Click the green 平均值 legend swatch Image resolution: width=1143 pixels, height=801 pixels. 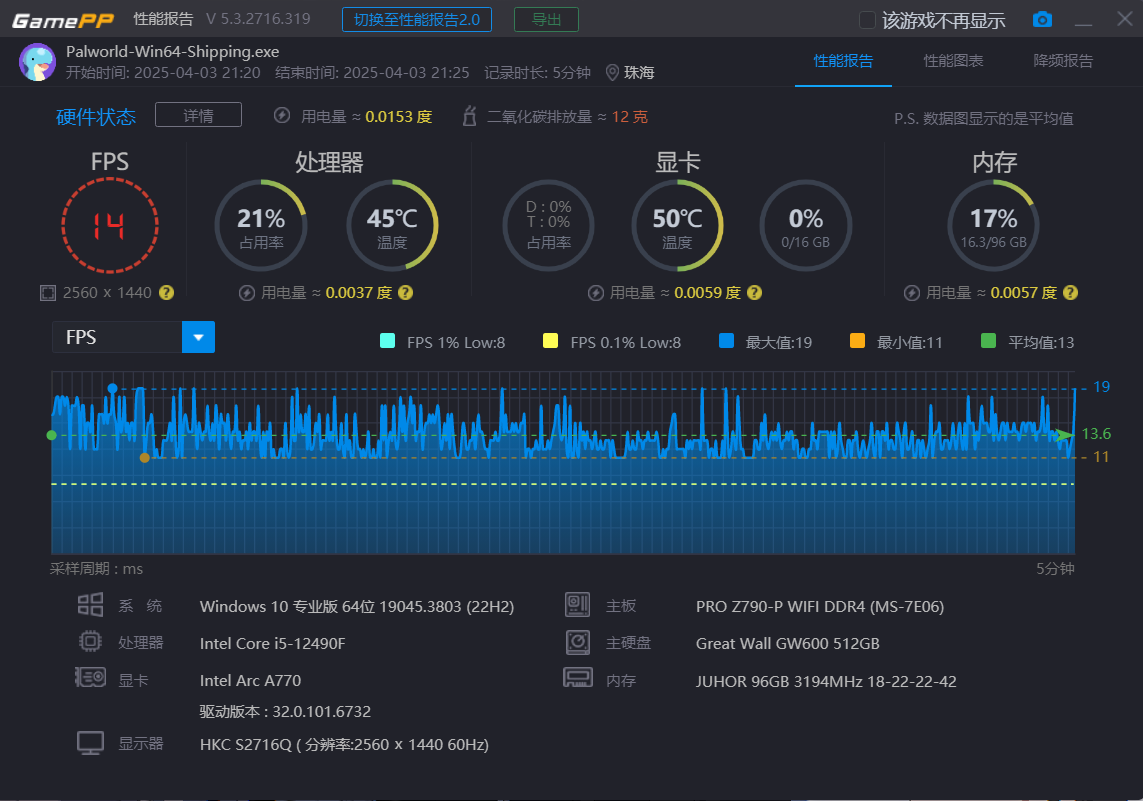[988, 340]
